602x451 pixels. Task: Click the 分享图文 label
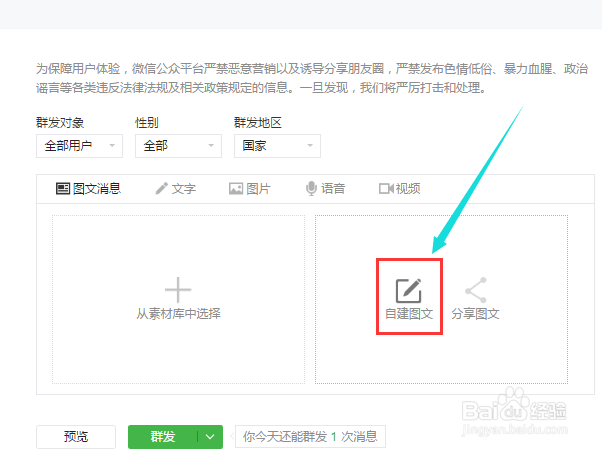click(x=475, y=314)
